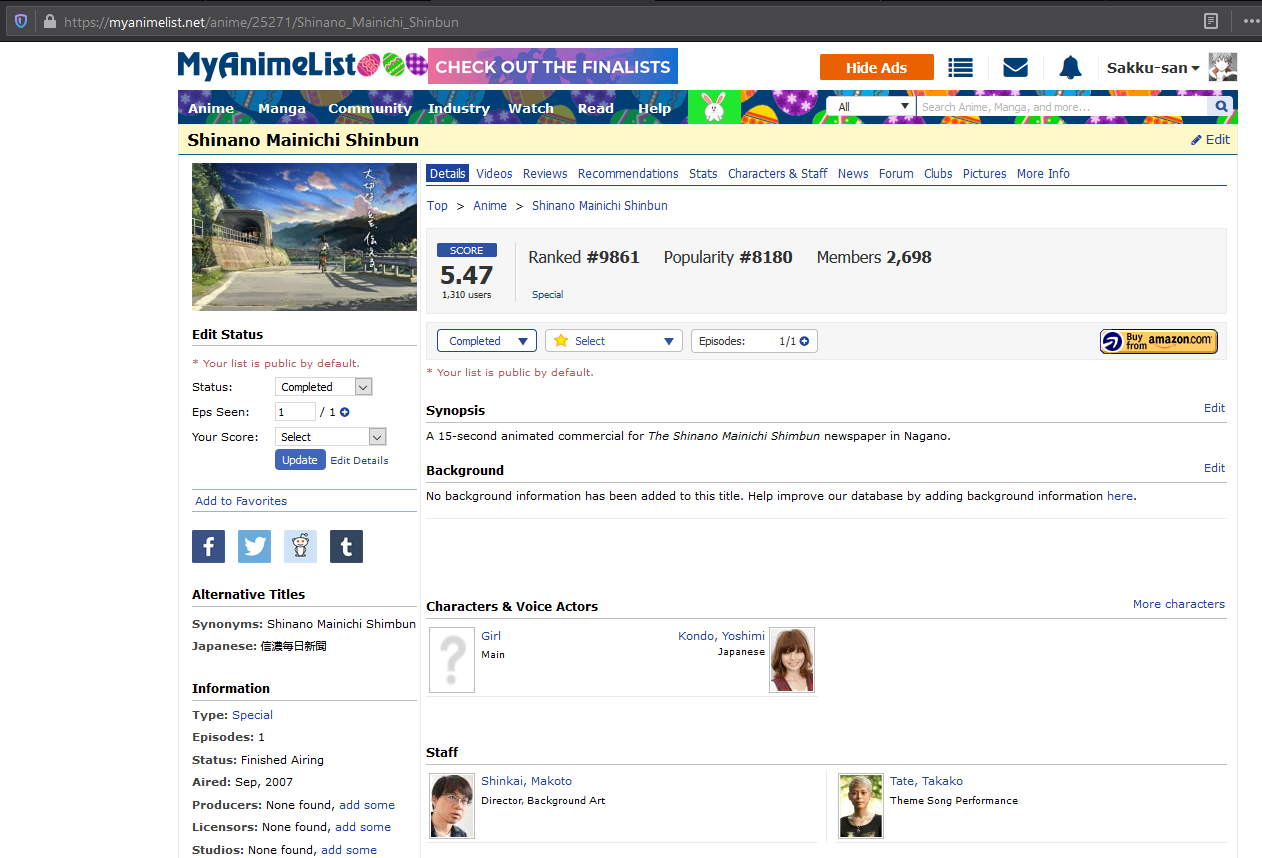1262x858 pixels.
Task: Click the Twitter share icon
Action: coord(254,547)
